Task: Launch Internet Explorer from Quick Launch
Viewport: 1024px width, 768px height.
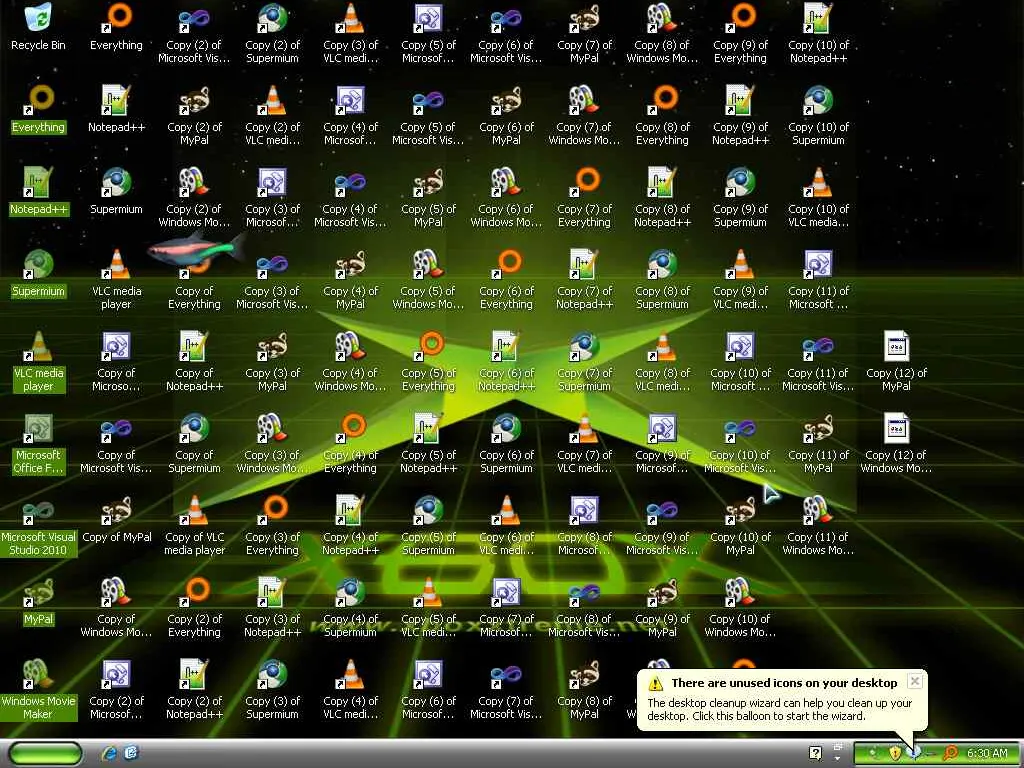Action: click(109, 753)
